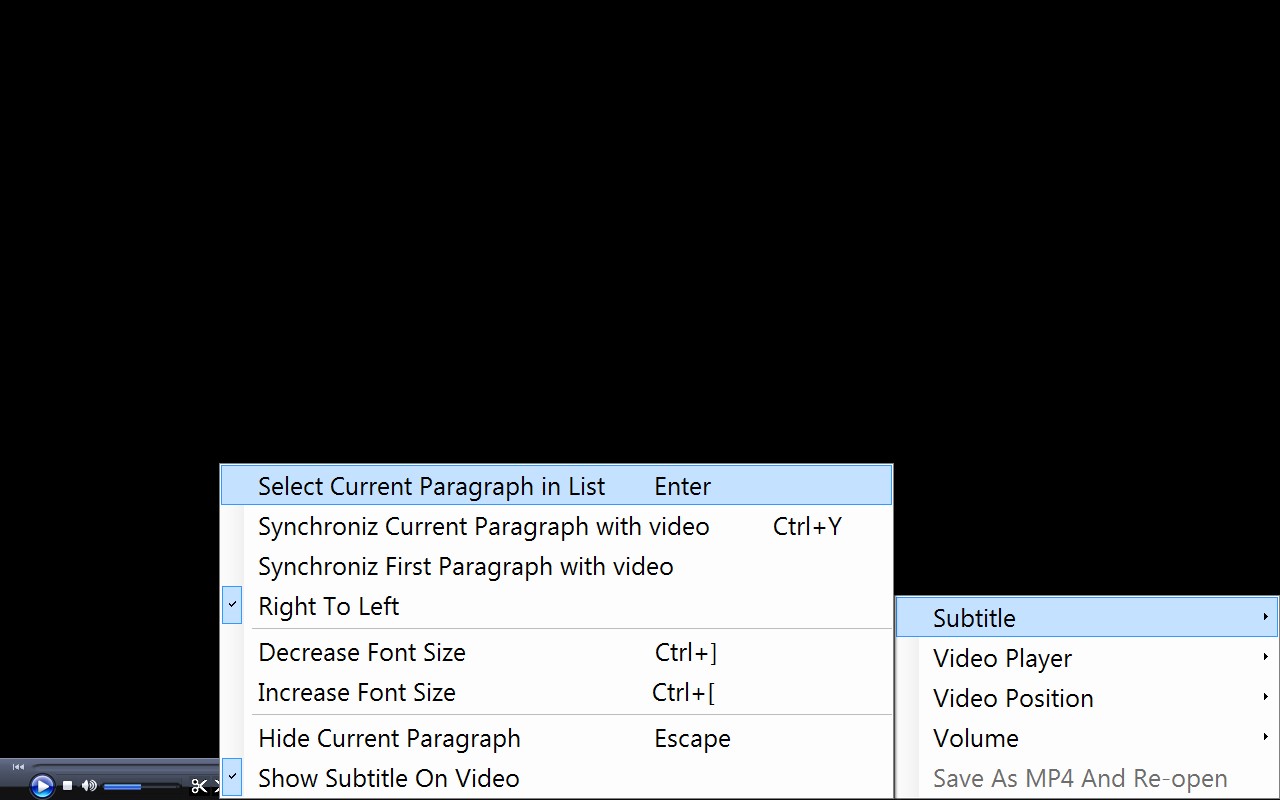Image resolution: width=1280 pixels, height=800 pixels.
Task: Click Increase Font Size
Action: (x=356, y=692)
